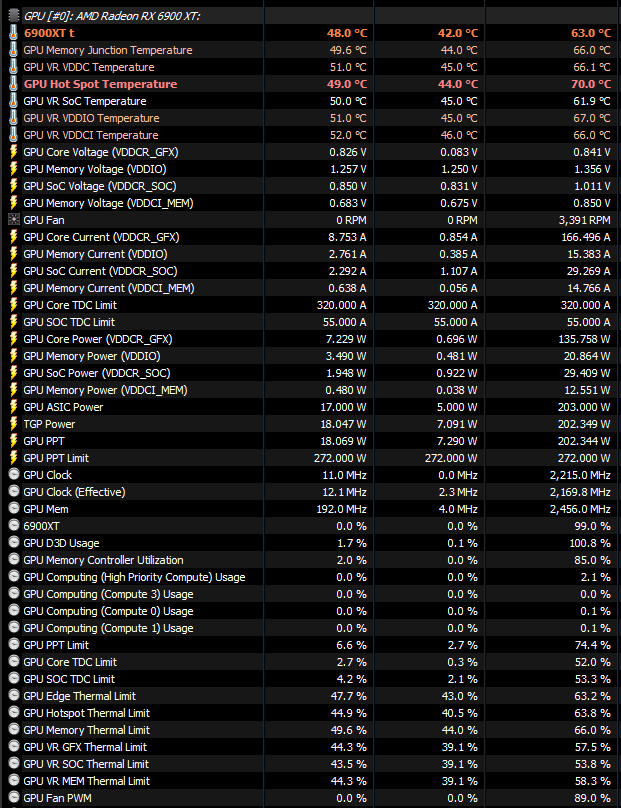Click lightning icon for TGP Power
This screenshot has width=621, height=808.
click(x=14, y=424)
